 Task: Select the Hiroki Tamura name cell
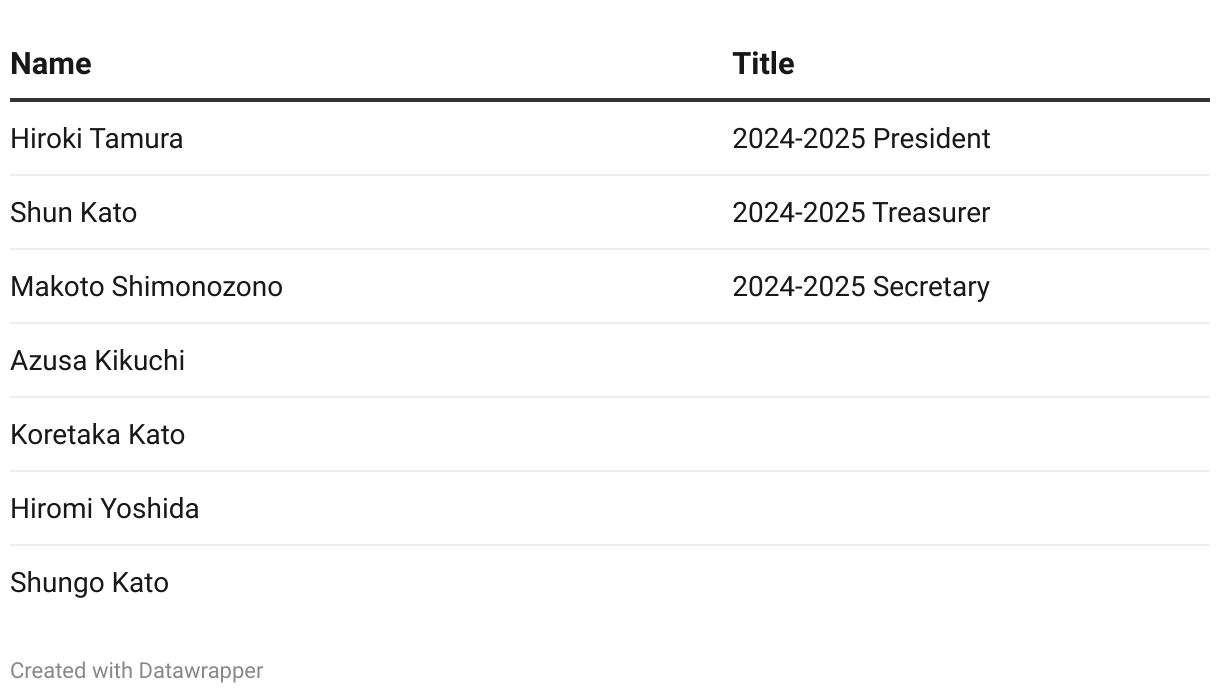366,138
